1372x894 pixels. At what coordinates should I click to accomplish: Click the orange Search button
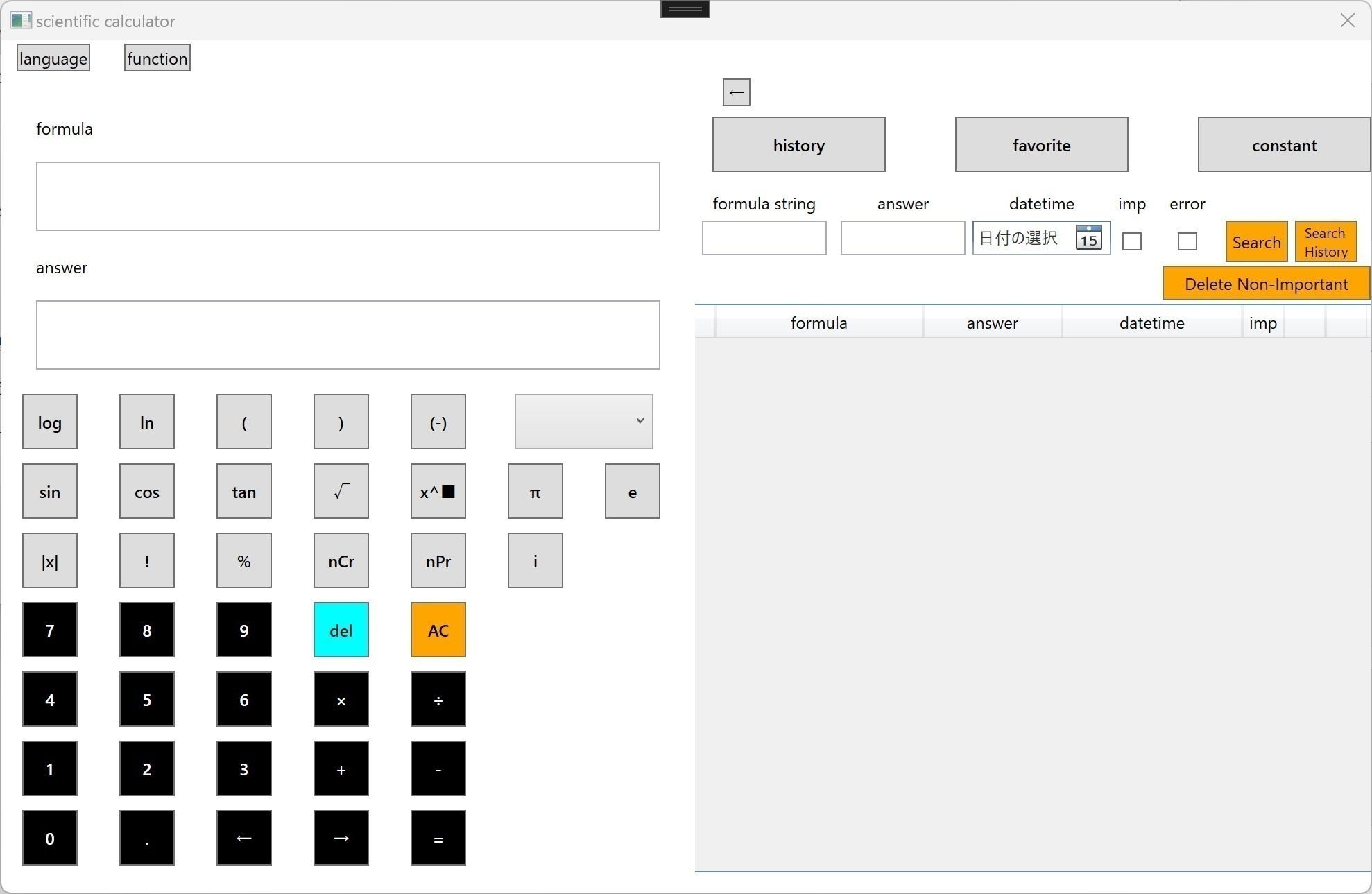(x=1256, y=241)
